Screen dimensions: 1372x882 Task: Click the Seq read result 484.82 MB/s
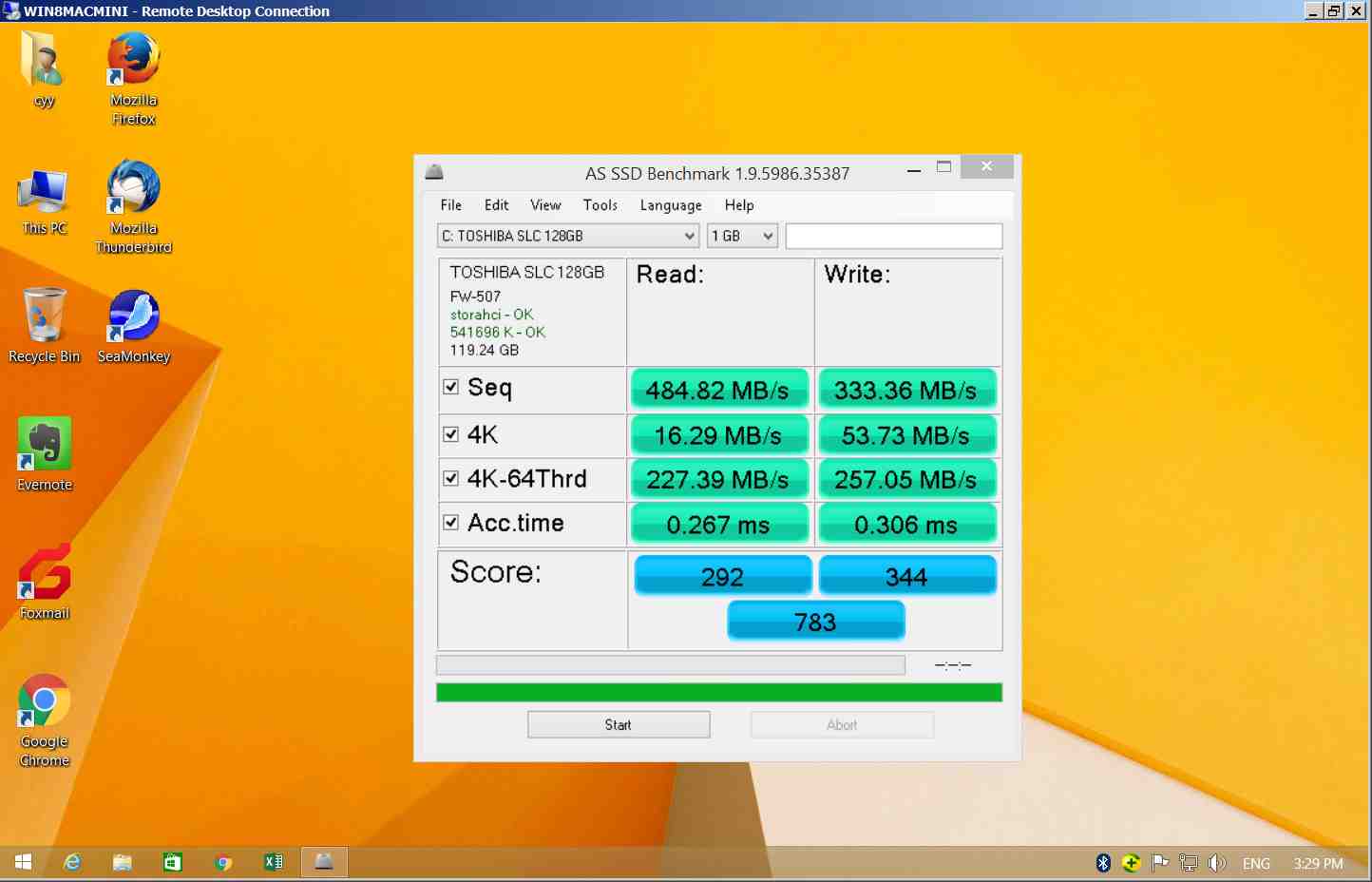pyautogui.click(x=718, y=390)
